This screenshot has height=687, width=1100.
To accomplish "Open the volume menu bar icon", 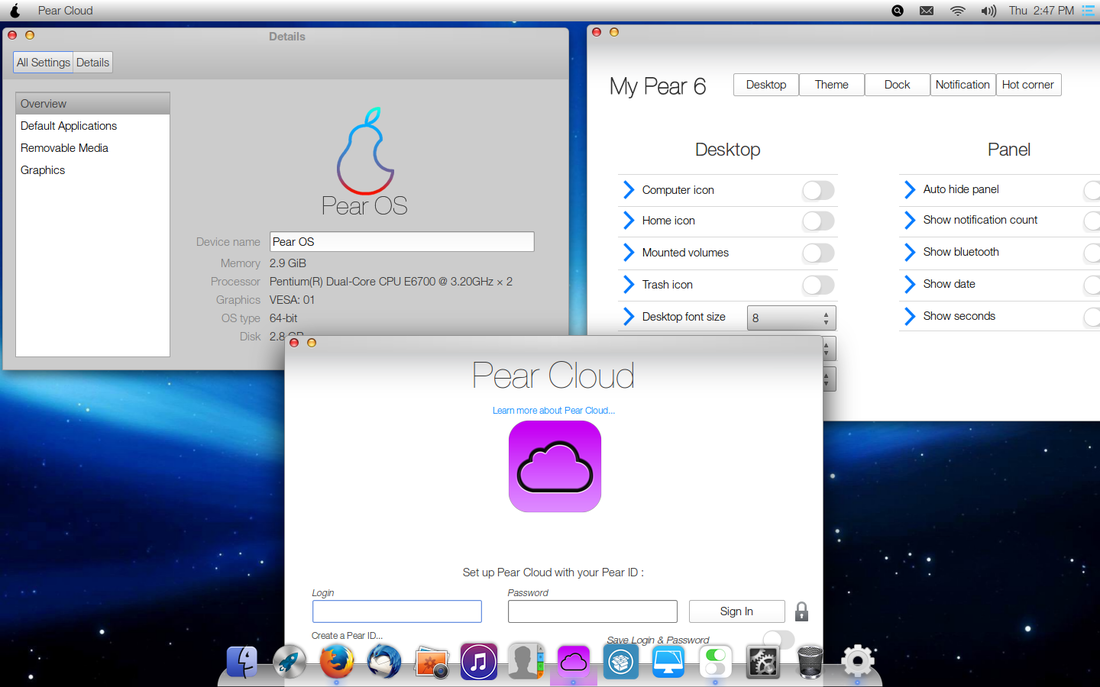I will tap(988, 11).
